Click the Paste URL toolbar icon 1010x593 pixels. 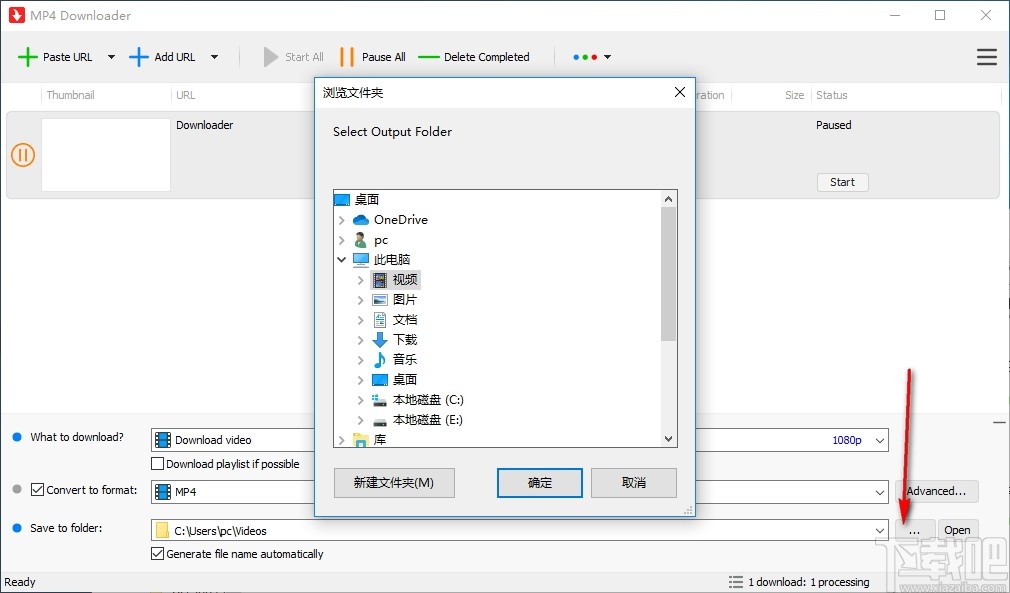pos(28,57)
